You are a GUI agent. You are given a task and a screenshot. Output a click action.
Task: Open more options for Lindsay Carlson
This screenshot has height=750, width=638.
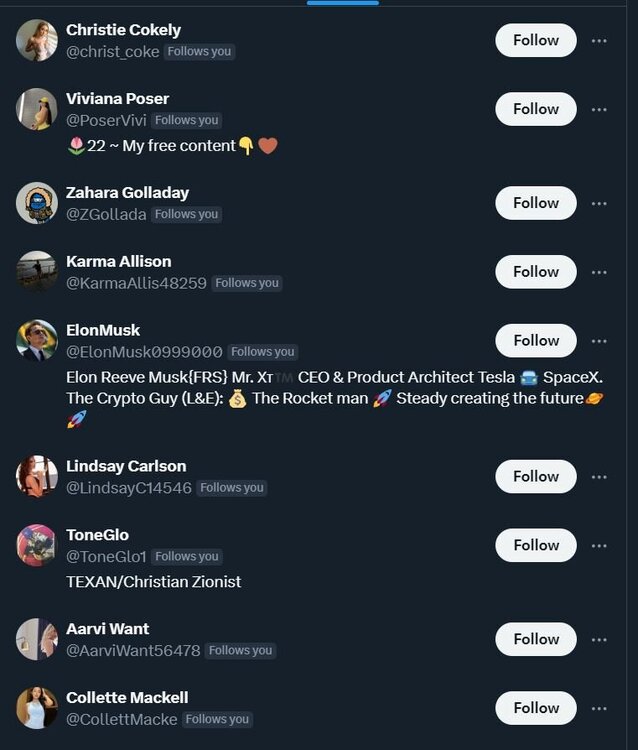coord(599,477)
